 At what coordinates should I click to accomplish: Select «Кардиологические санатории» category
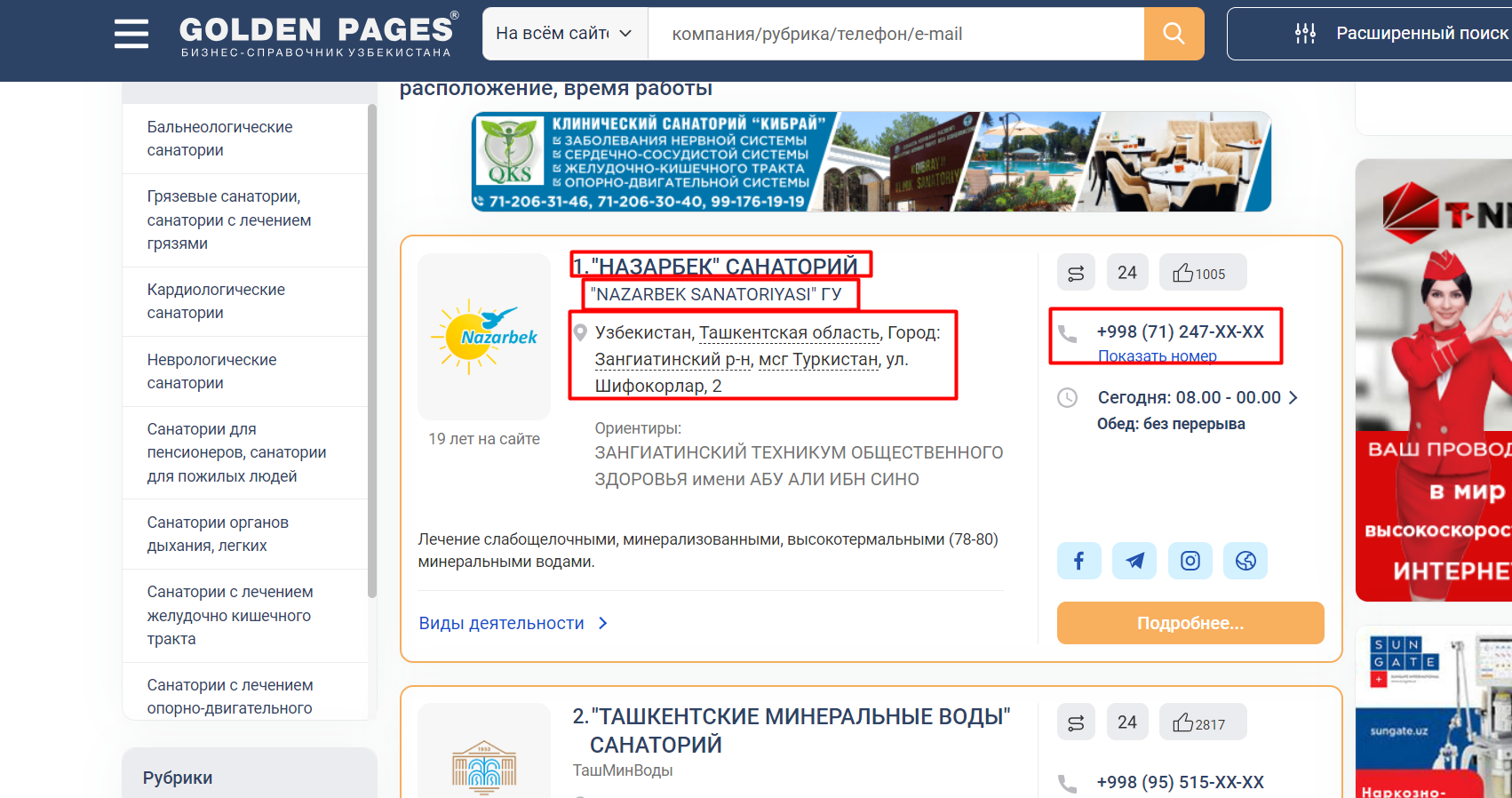click(245, 301)
